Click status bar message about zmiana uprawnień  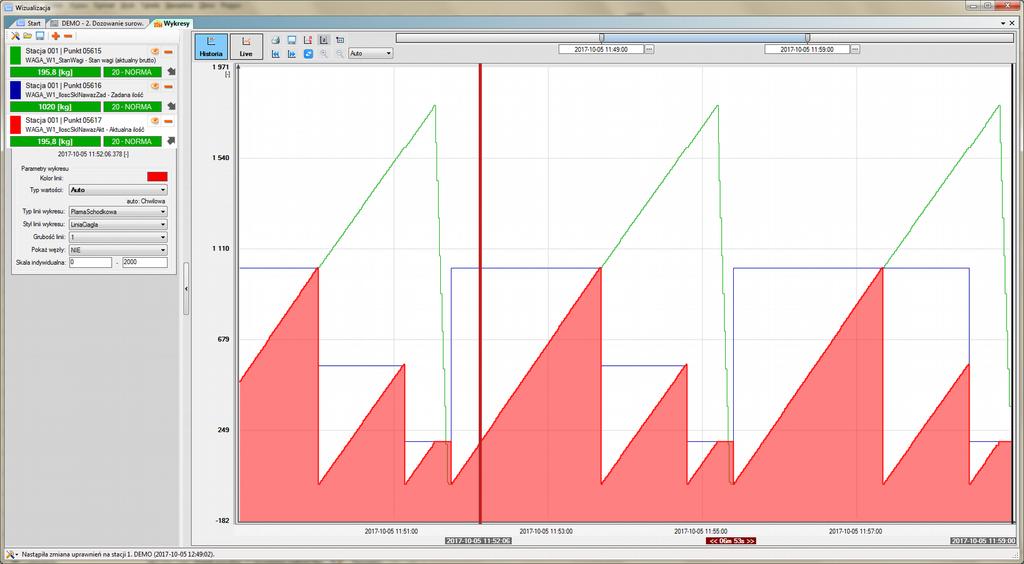tap(118, 554)
